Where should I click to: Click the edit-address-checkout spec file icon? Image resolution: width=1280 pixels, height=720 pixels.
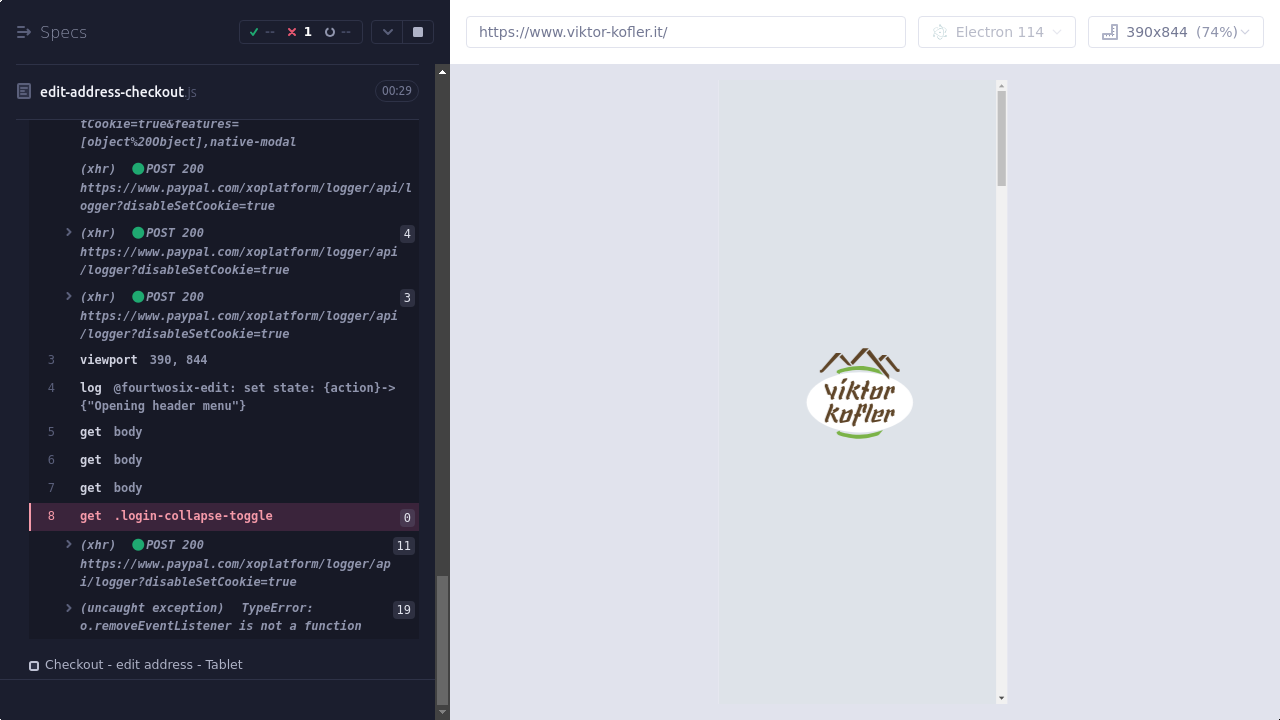tap(24, 92)
